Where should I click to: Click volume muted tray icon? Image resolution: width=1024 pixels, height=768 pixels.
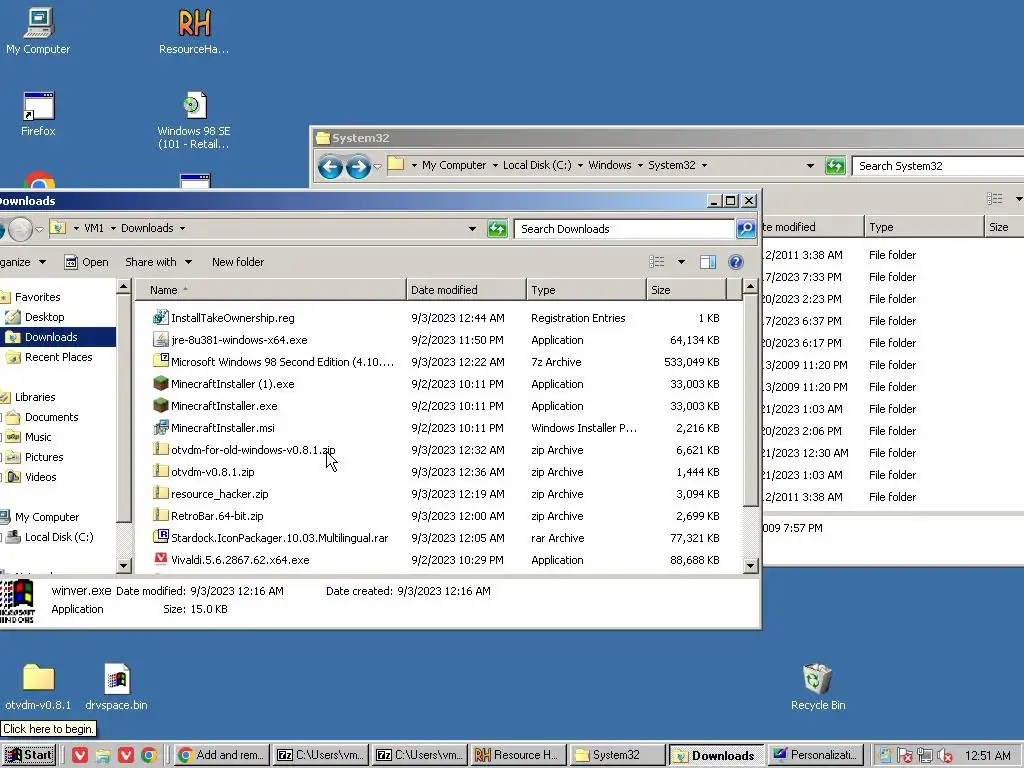coord(944,755)
